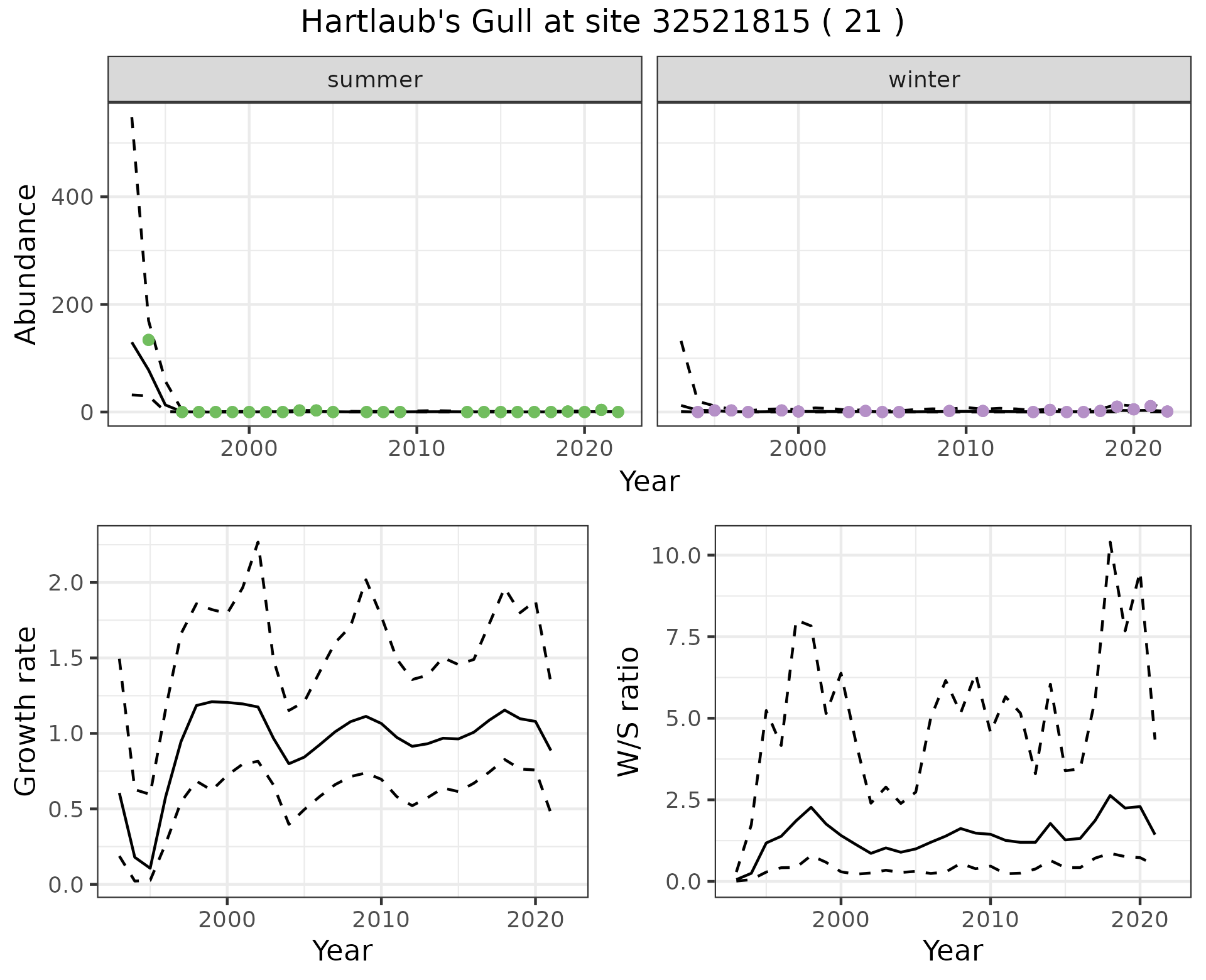1206x980 pixels.
Task: Click the Year label under Growth rate plot
Action: point(342,950)
